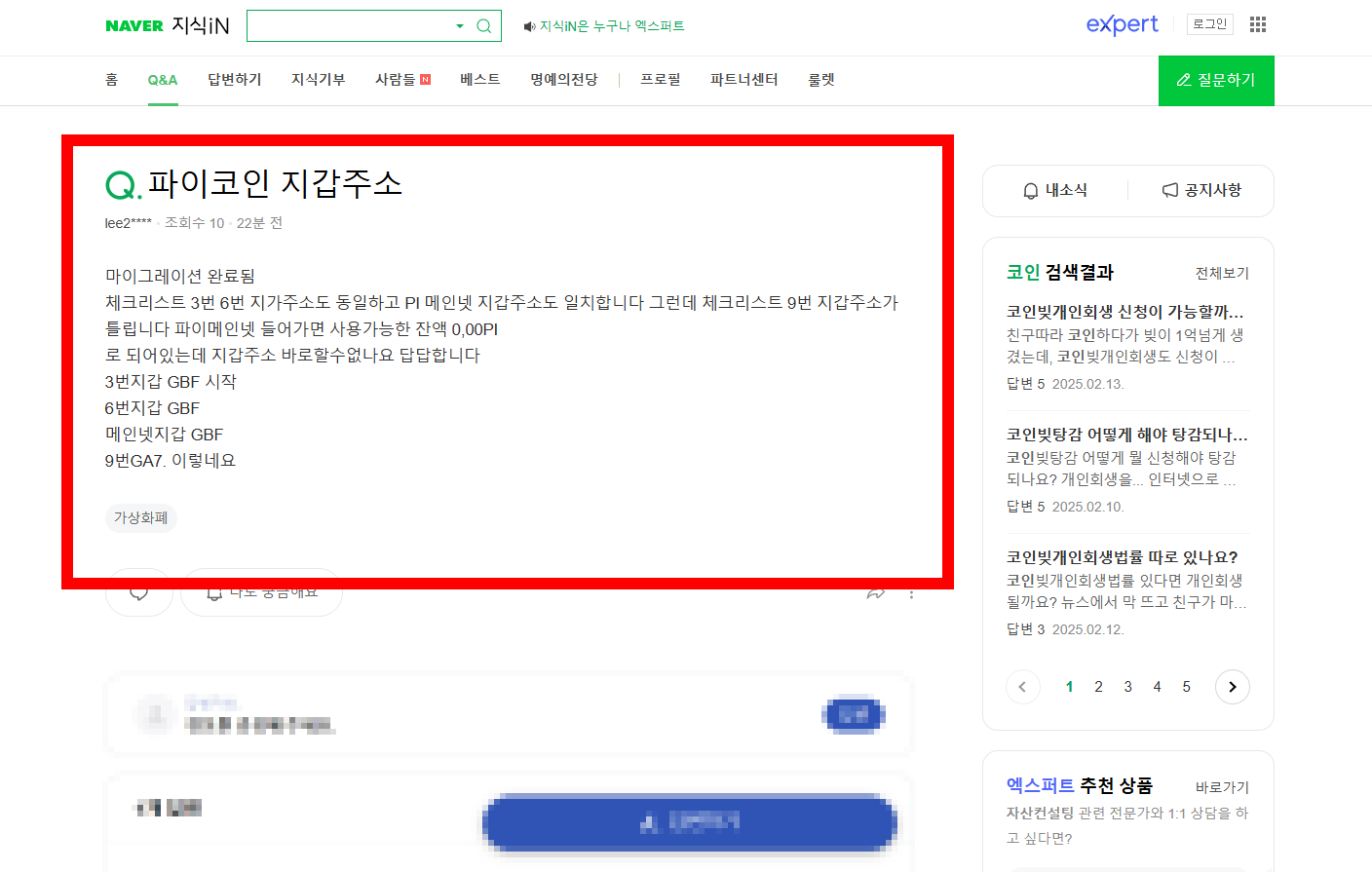Click the bell icon in 내소식
Screen dimensions: 1372x872
click(x=1031, y=191)
